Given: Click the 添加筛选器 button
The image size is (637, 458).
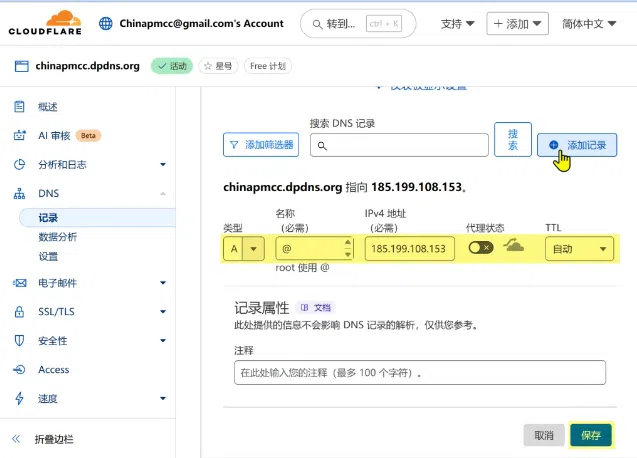Looking at the screenshot, I should pos(261,145).
